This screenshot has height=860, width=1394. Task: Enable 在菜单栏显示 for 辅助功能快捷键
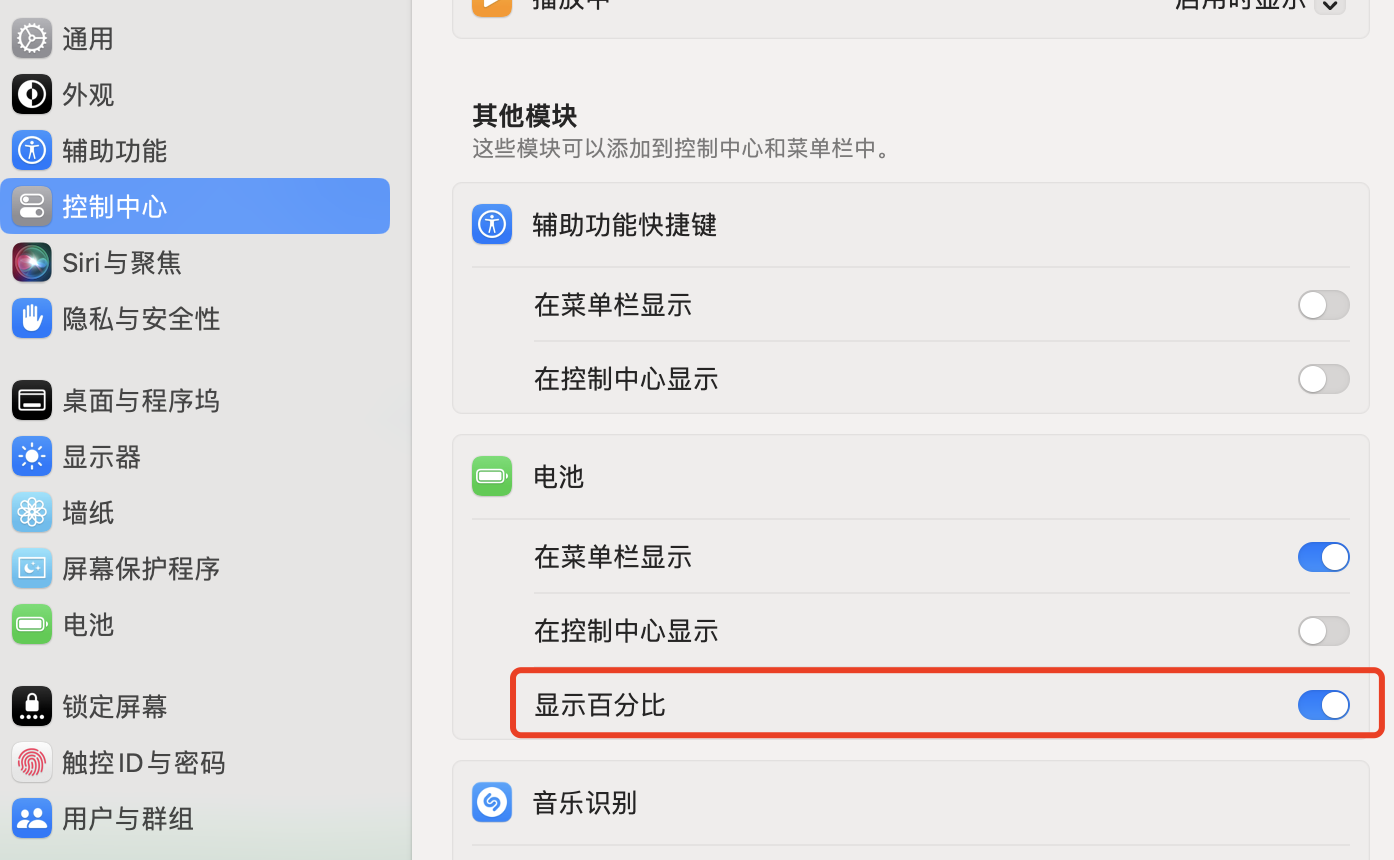(x=1323, y=305)
